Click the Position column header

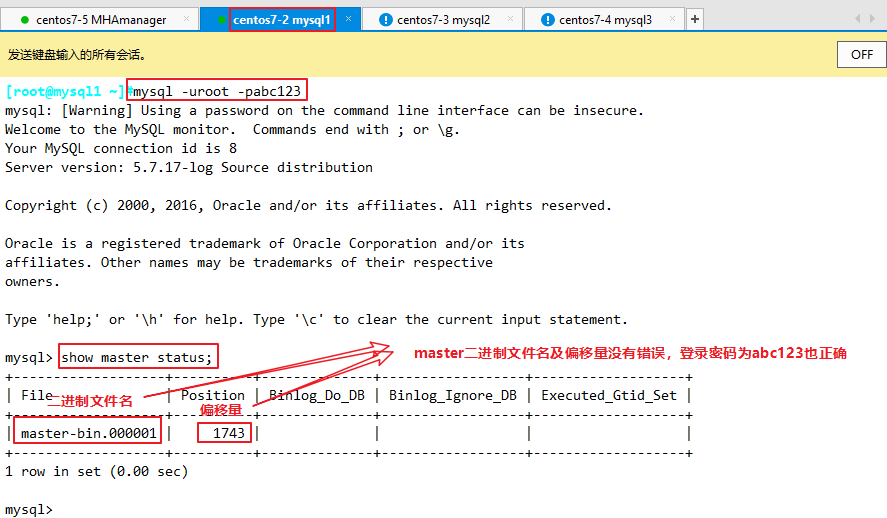click(x=213, y=395)
